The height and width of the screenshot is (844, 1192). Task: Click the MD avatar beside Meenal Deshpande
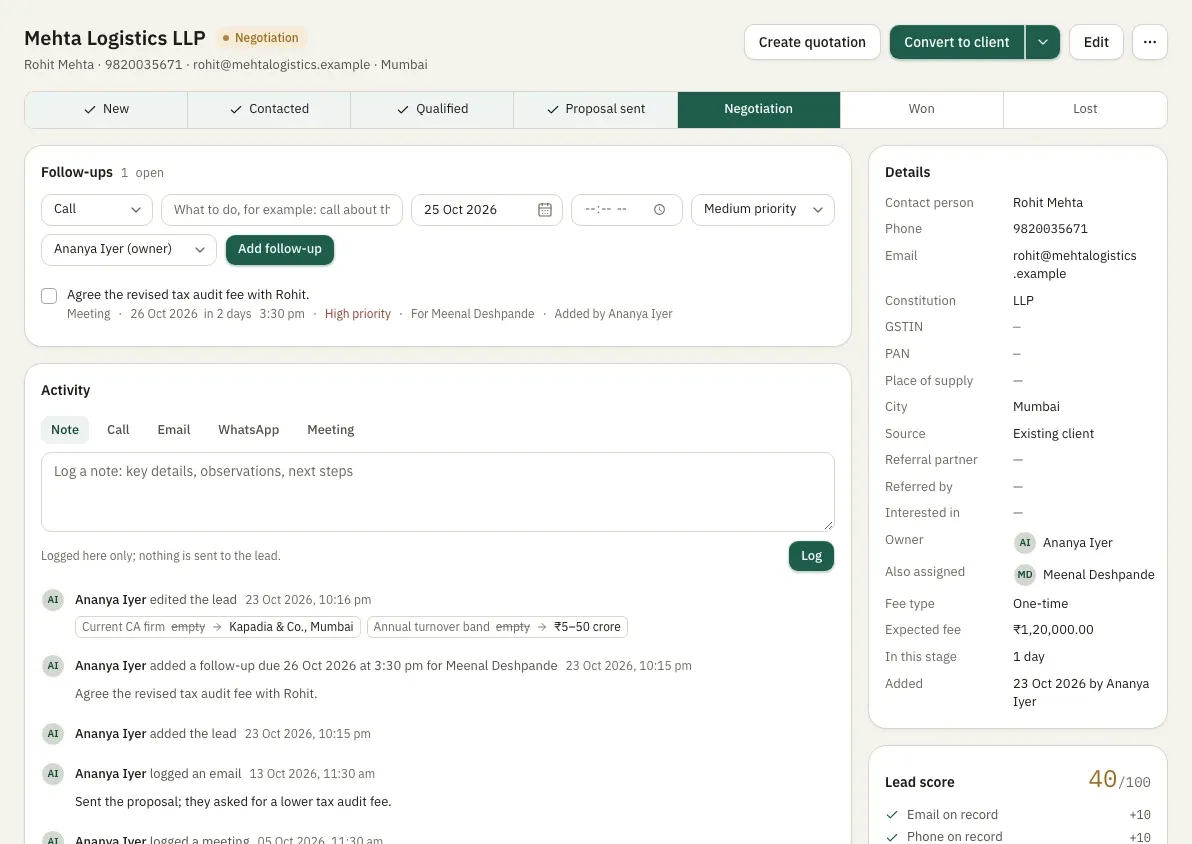coord(1025,574)
